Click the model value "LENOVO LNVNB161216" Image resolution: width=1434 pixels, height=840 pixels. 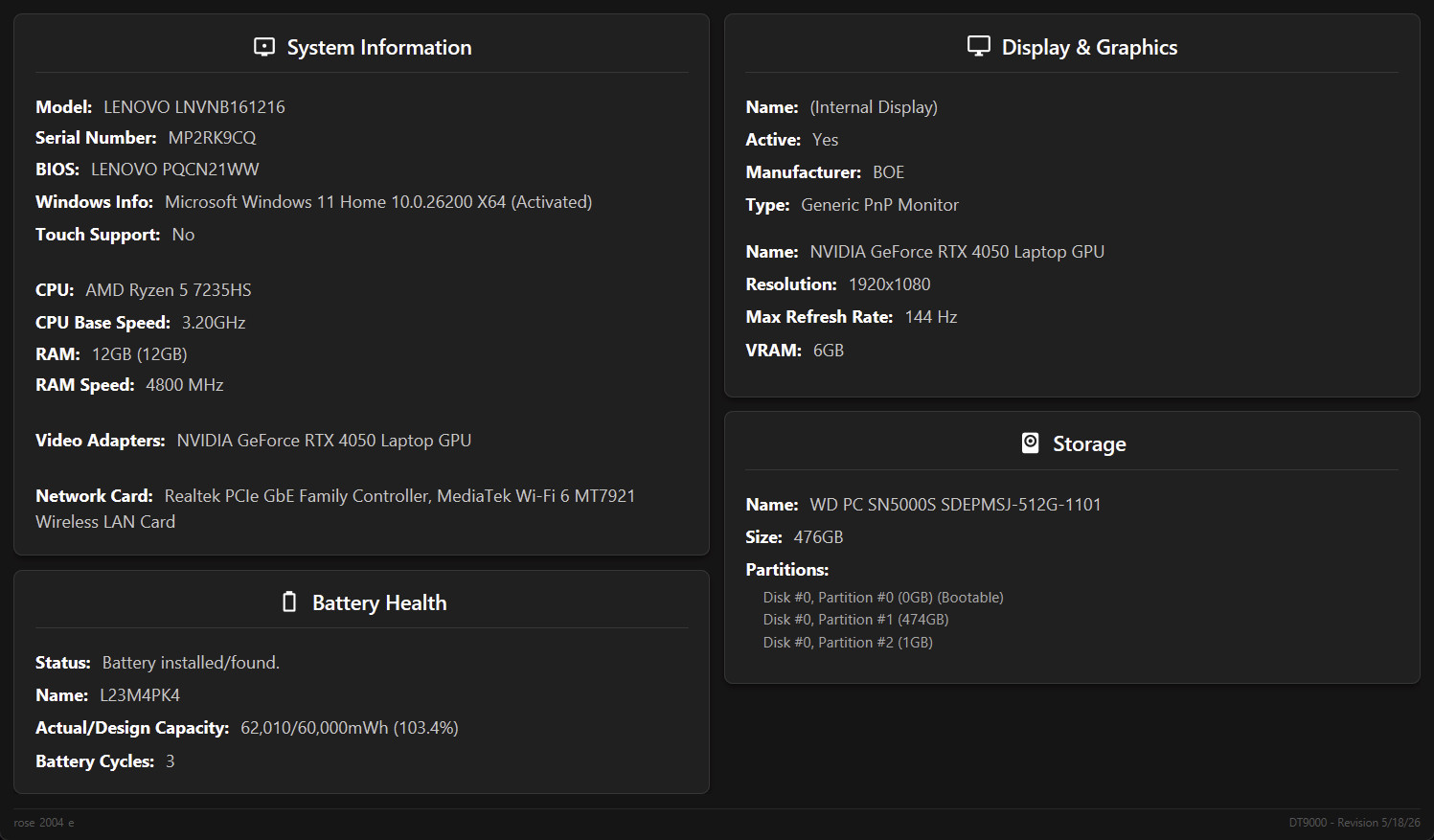pyautogui.click(x=194, y=107)
